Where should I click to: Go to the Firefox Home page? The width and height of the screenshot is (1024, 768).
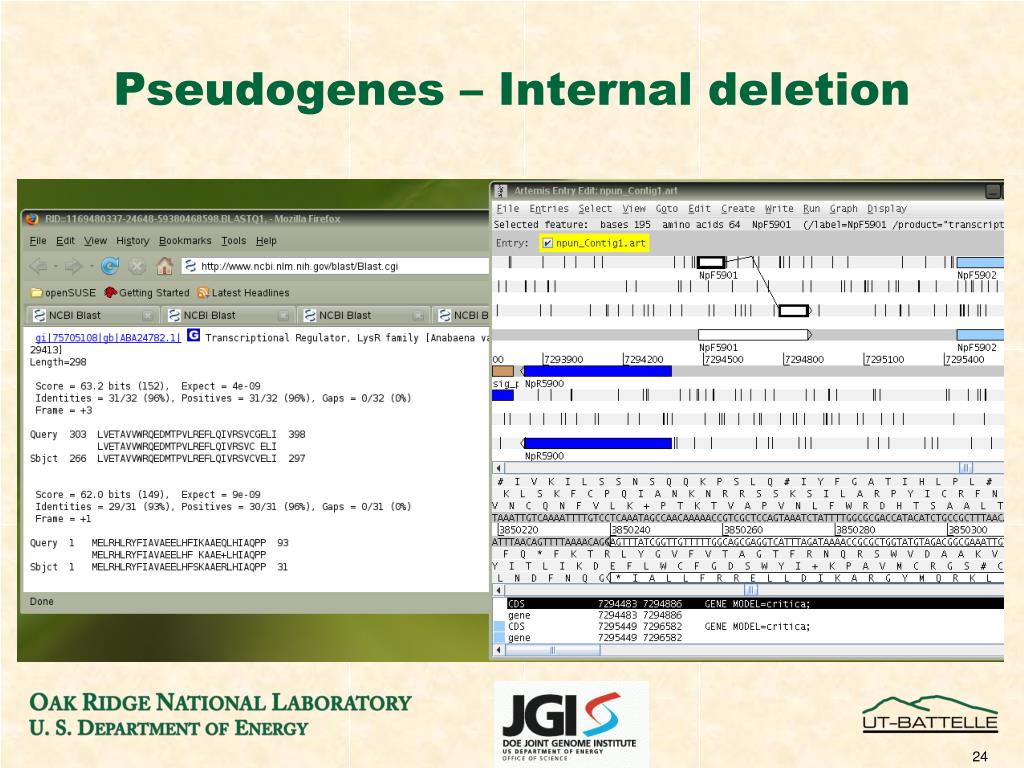pyautogui.click(x=164, y=266)
